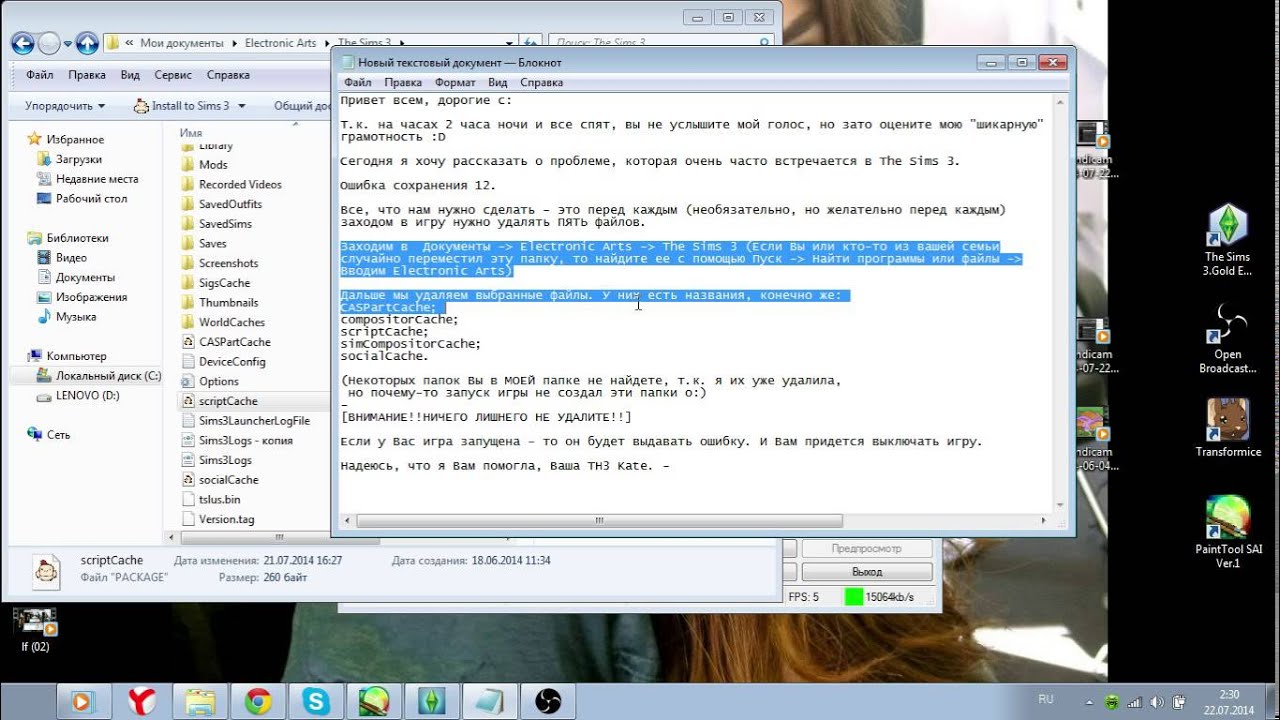
Task: Open Справка menu in Explorer window
Action: [x=228, y=75]
